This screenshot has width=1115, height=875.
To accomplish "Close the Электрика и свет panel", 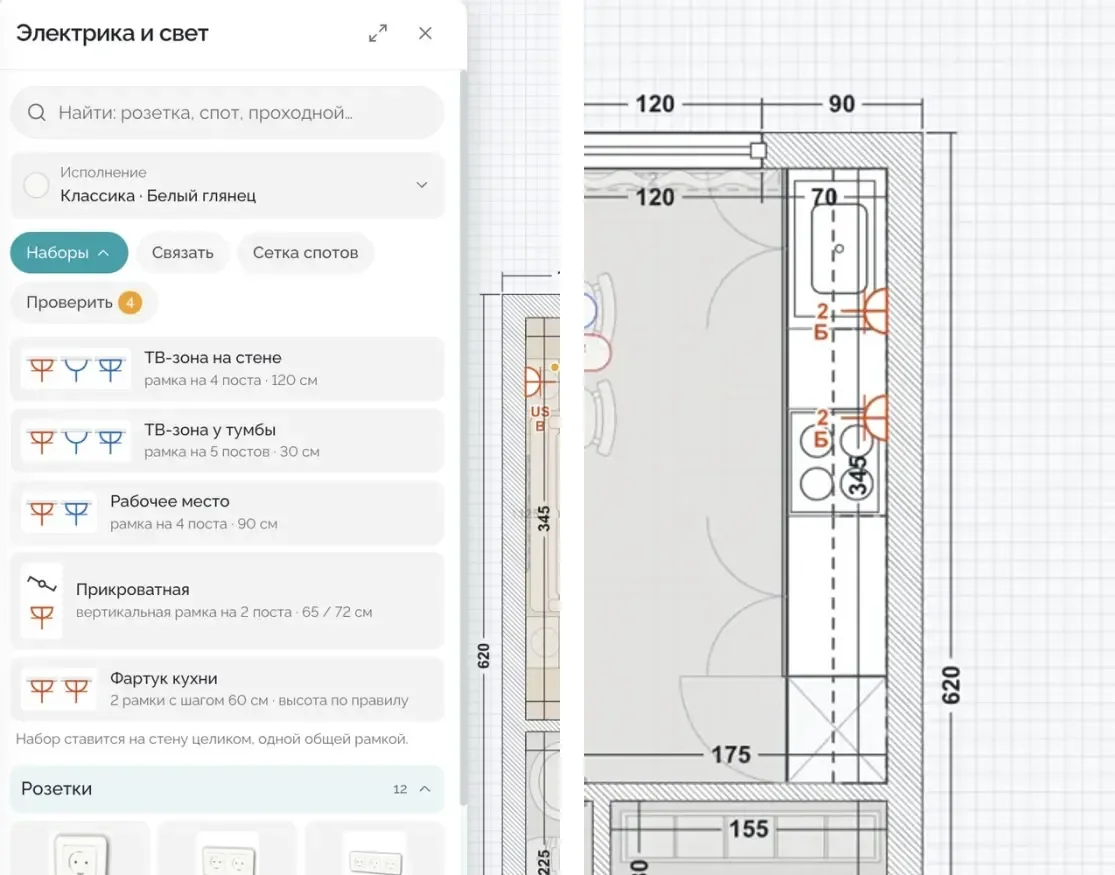I will [425, 33].
